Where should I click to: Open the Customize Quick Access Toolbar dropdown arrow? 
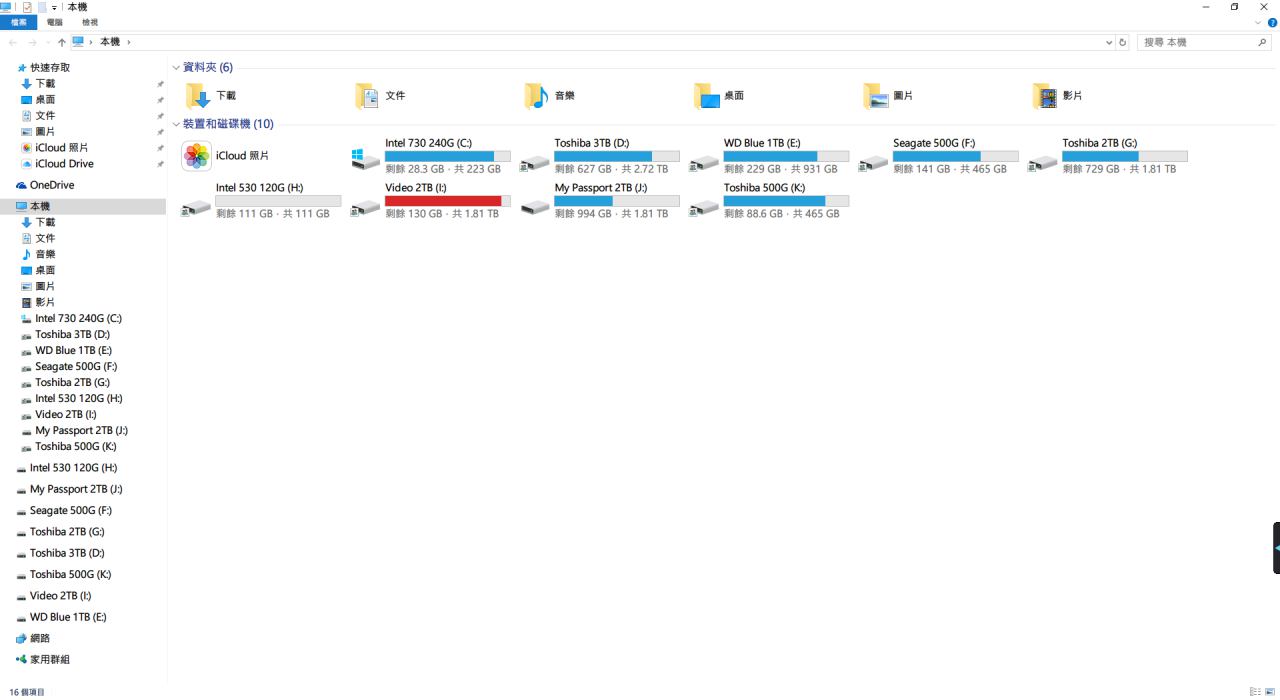tap(55, 7)
